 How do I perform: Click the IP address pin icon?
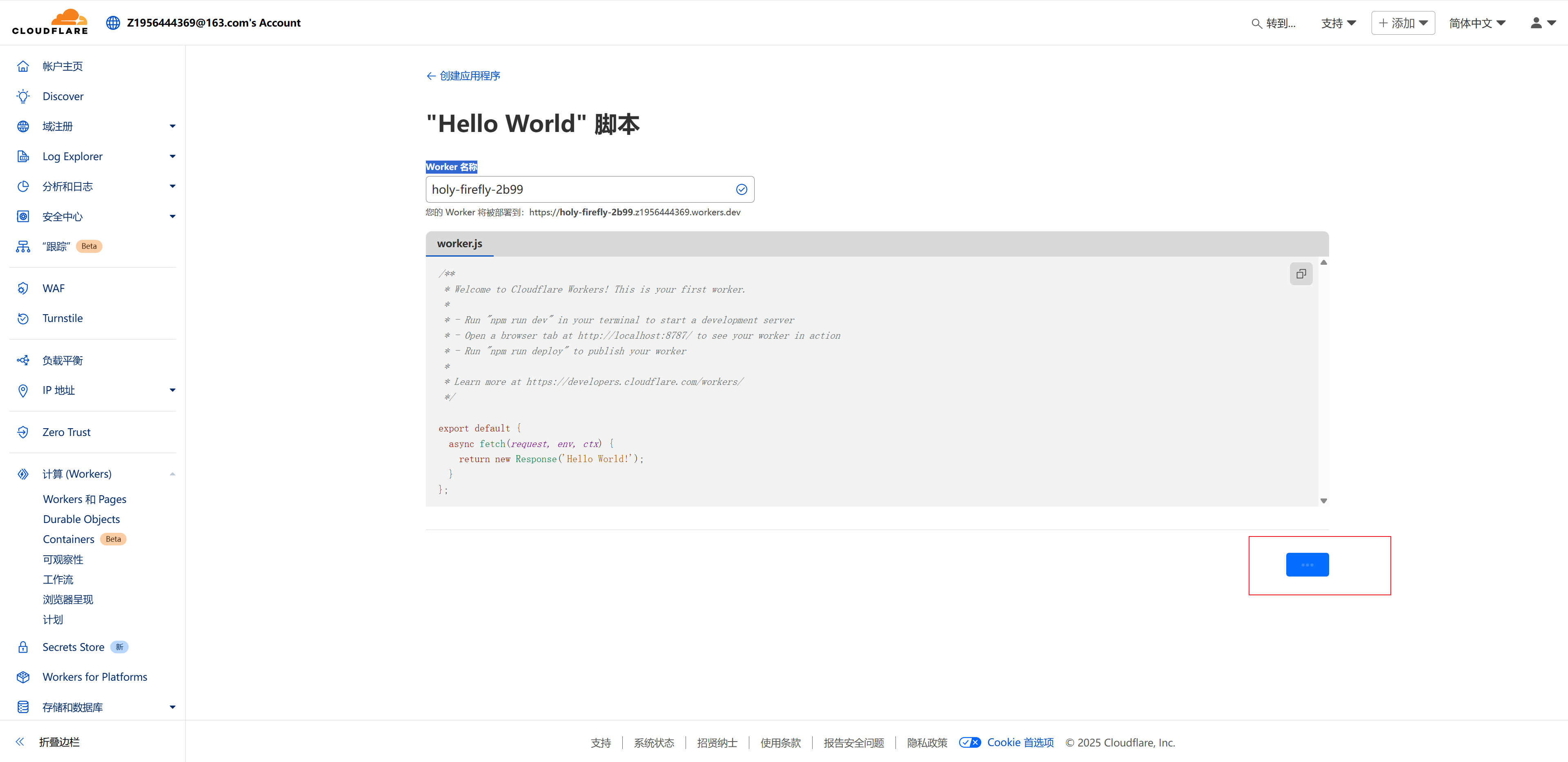point(23,391)
